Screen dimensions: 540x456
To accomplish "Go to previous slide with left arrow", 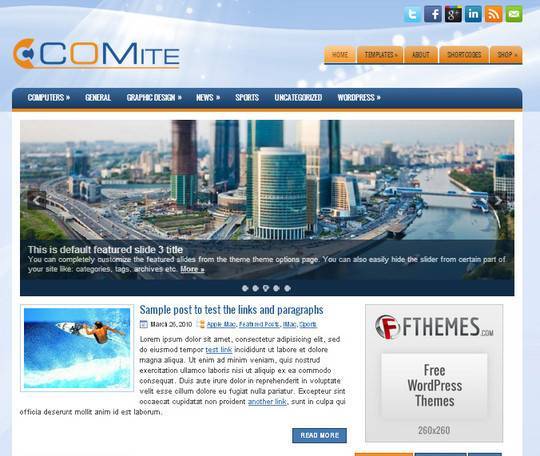I will [x=37, y=200].
